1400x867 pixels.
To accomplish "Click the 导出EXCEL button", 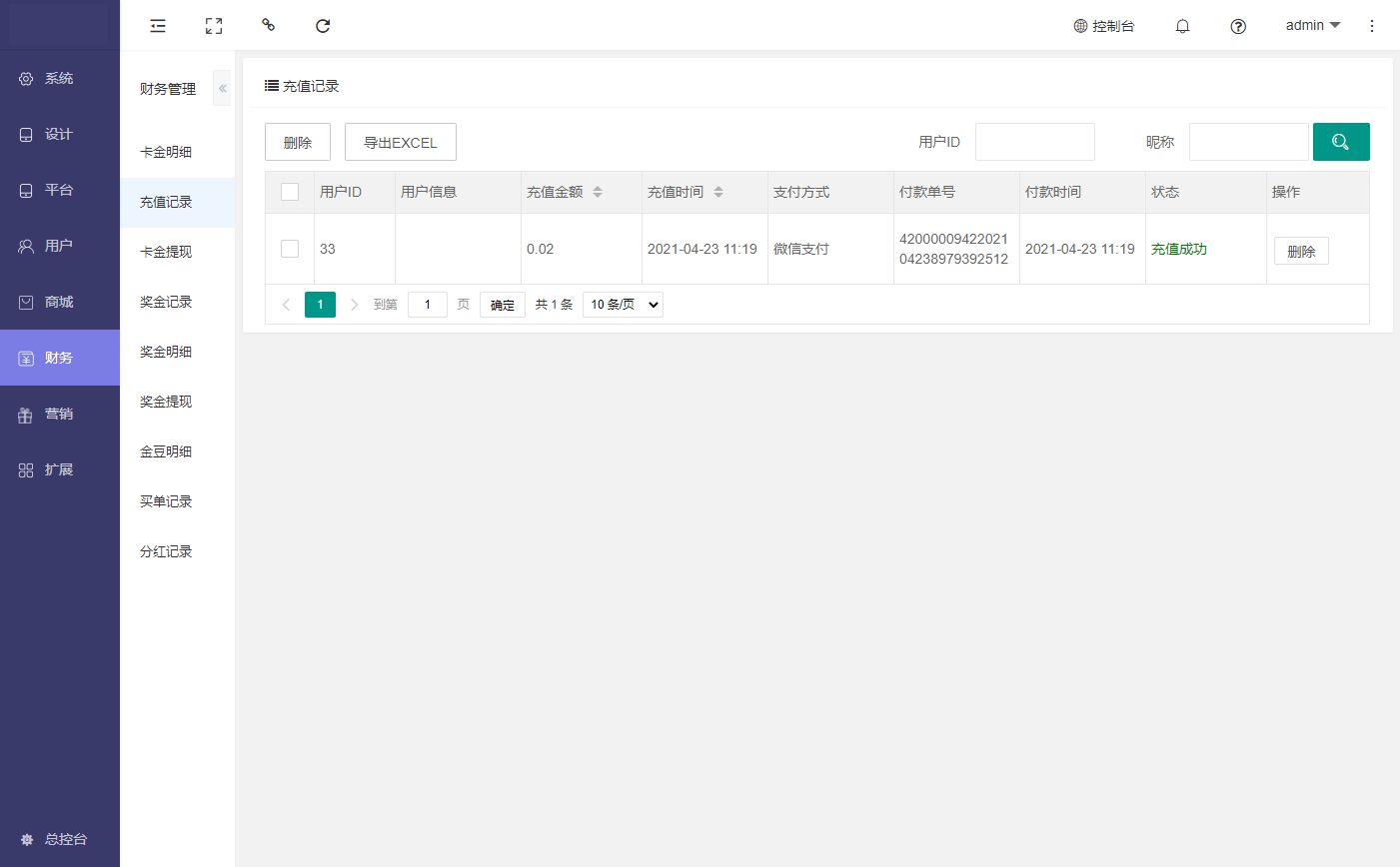I will (x=400, y=142).
